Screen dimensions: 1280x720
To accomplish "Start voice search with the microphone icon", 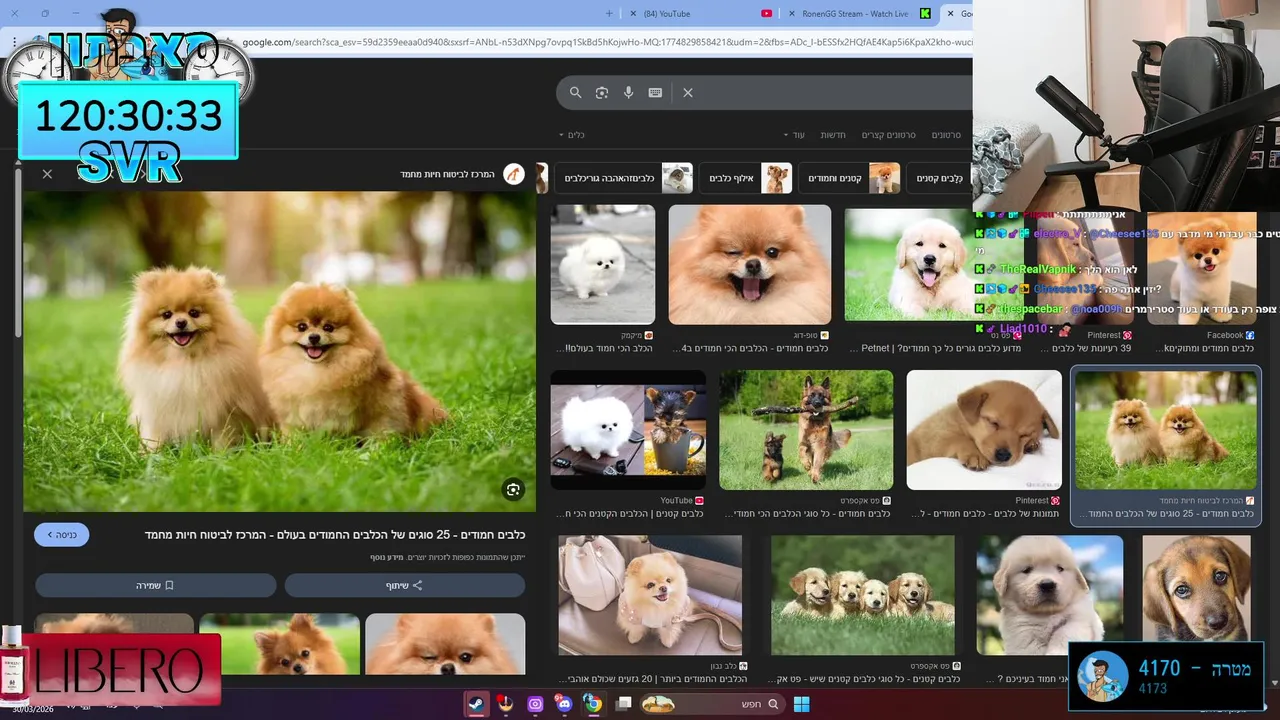I will pos(629,92).
